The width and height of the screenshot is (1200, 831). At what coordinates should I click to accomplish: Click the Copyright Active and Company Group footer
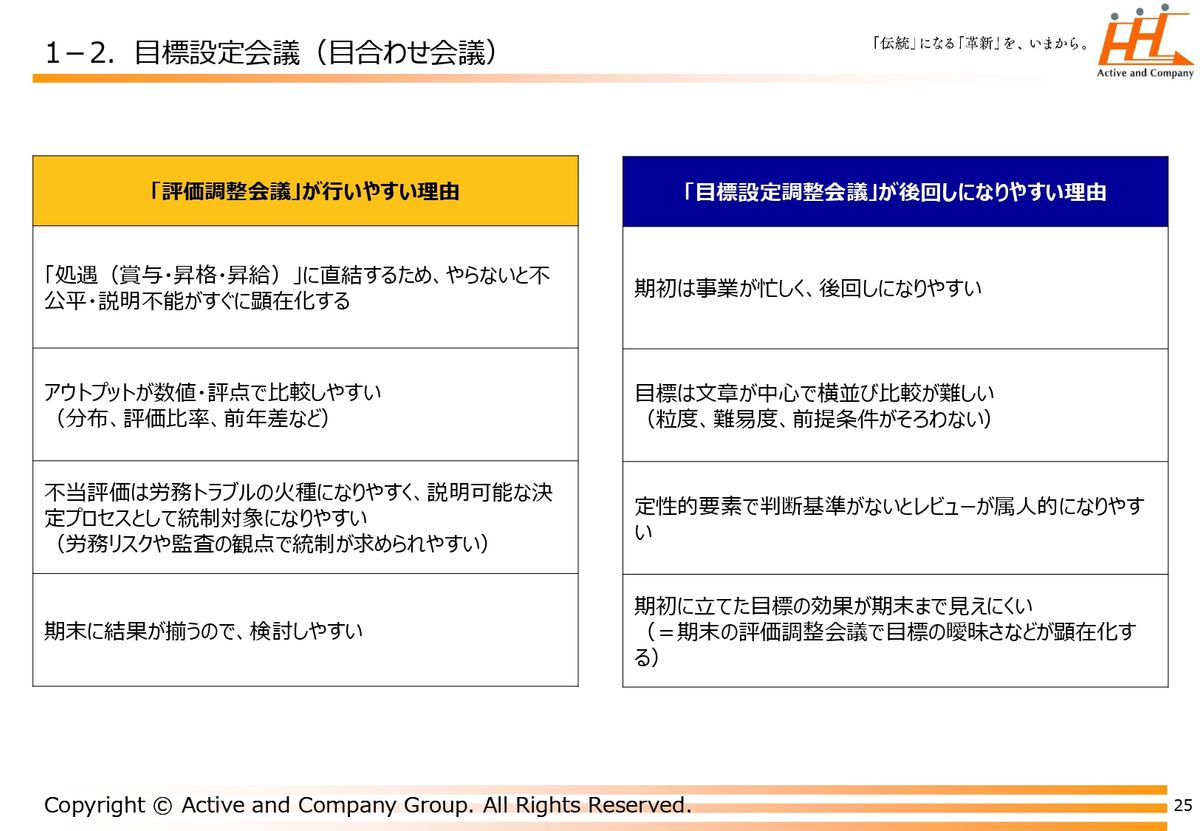tap(367, 805)
